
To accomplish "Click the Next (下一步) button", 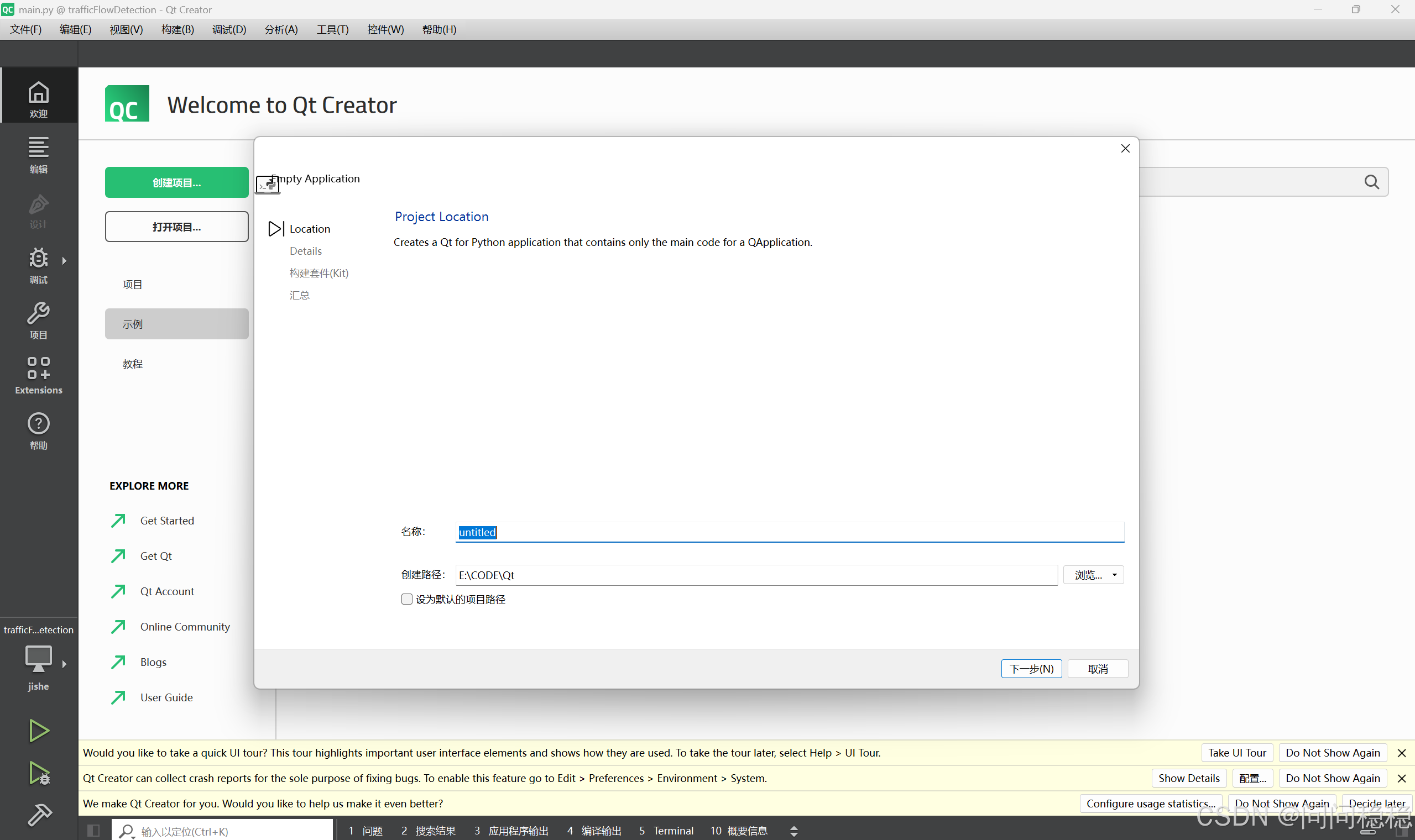I will pos(1031,669).
